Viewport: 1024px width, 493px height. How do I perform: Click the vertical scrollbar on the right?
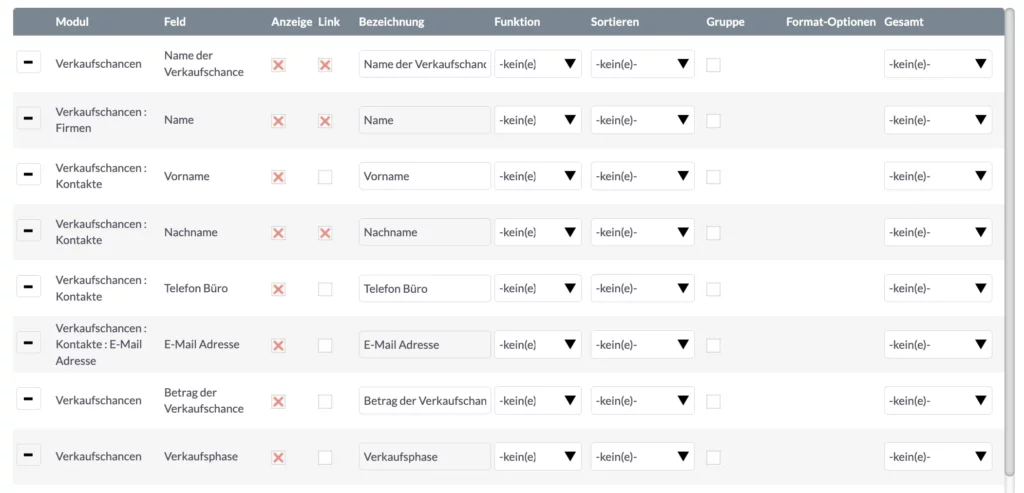pos(1010,242)
